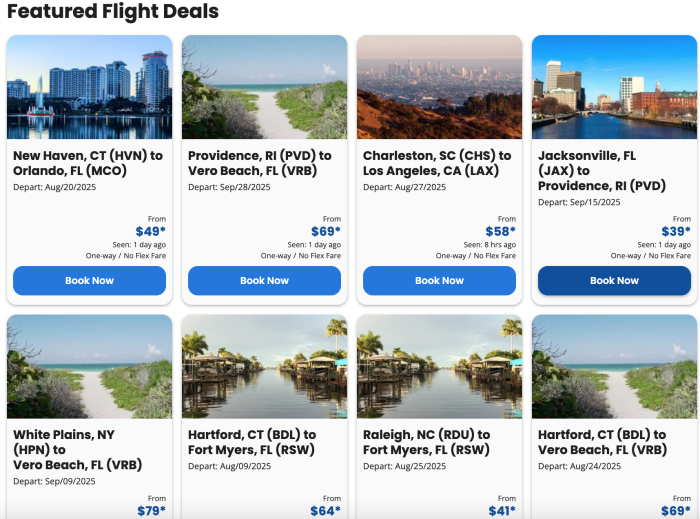
Task: Open the waterfront image for Hartford to Fort Myers
Action: tap(264, 367)
